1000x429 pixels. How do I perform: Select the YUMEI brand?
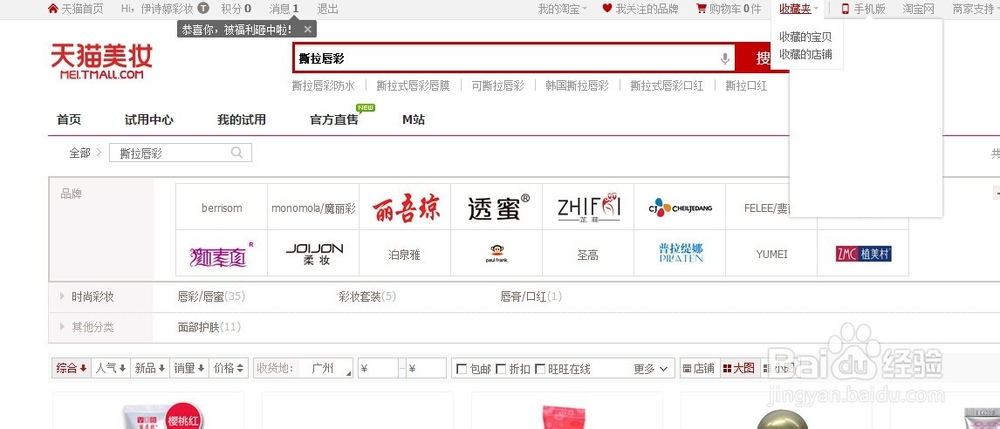(x=772, y=254)
